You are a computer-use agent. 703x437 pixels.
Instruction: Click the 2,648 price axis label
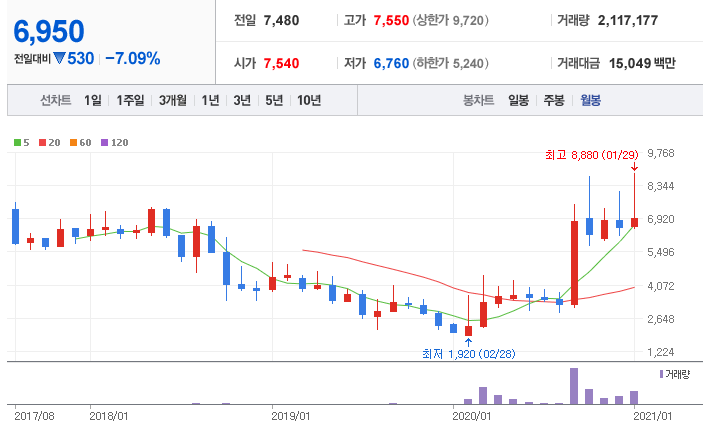pos(661,319)
